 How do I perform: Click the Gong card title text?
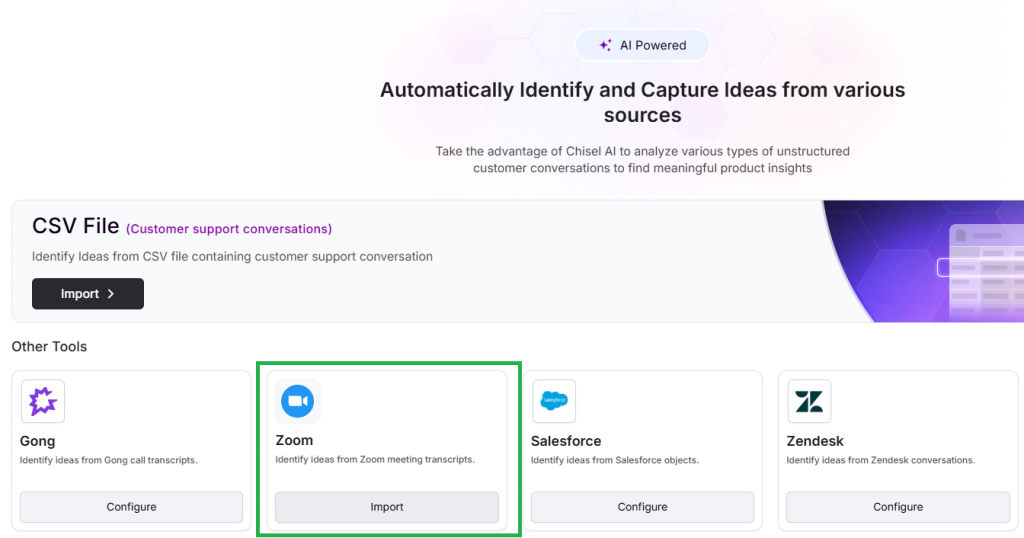point(37,441)
